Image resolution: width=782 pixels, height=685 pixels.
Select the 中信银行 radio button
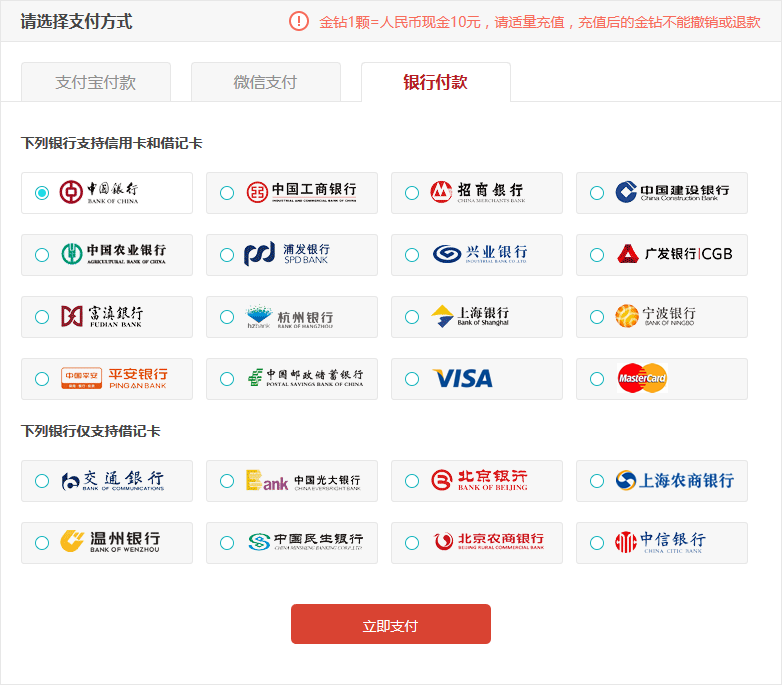(x=597, y=543)
